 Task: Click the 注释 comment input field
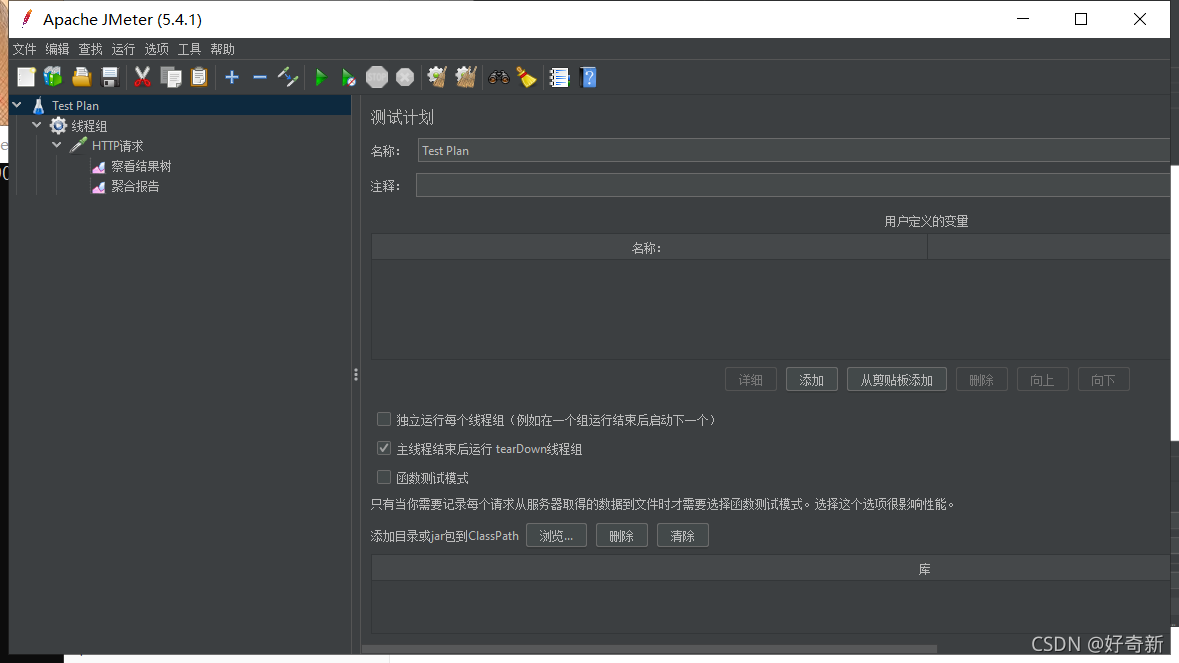pos(793,185)
